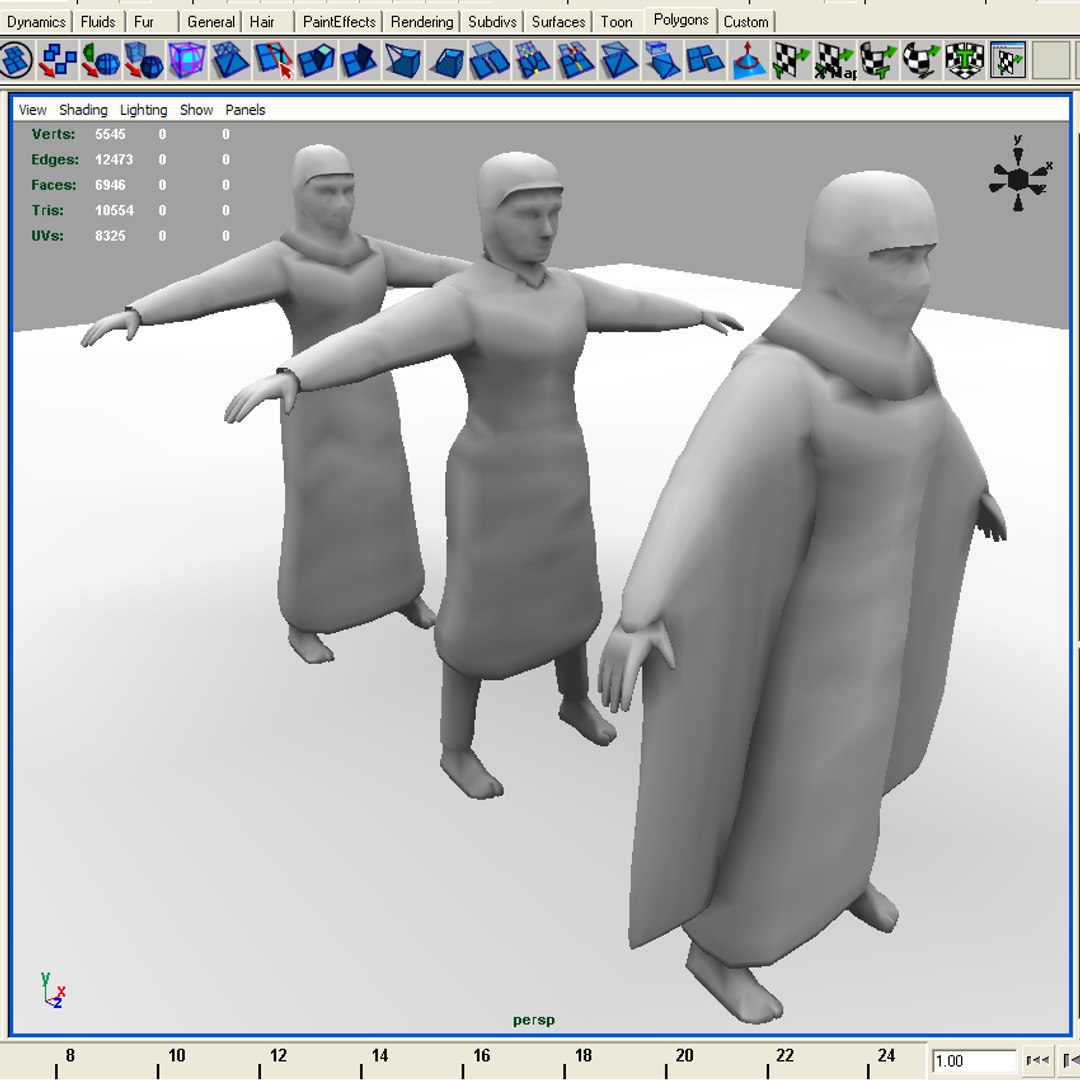Switch to the Surfaces shelf tab

[559, 22]
